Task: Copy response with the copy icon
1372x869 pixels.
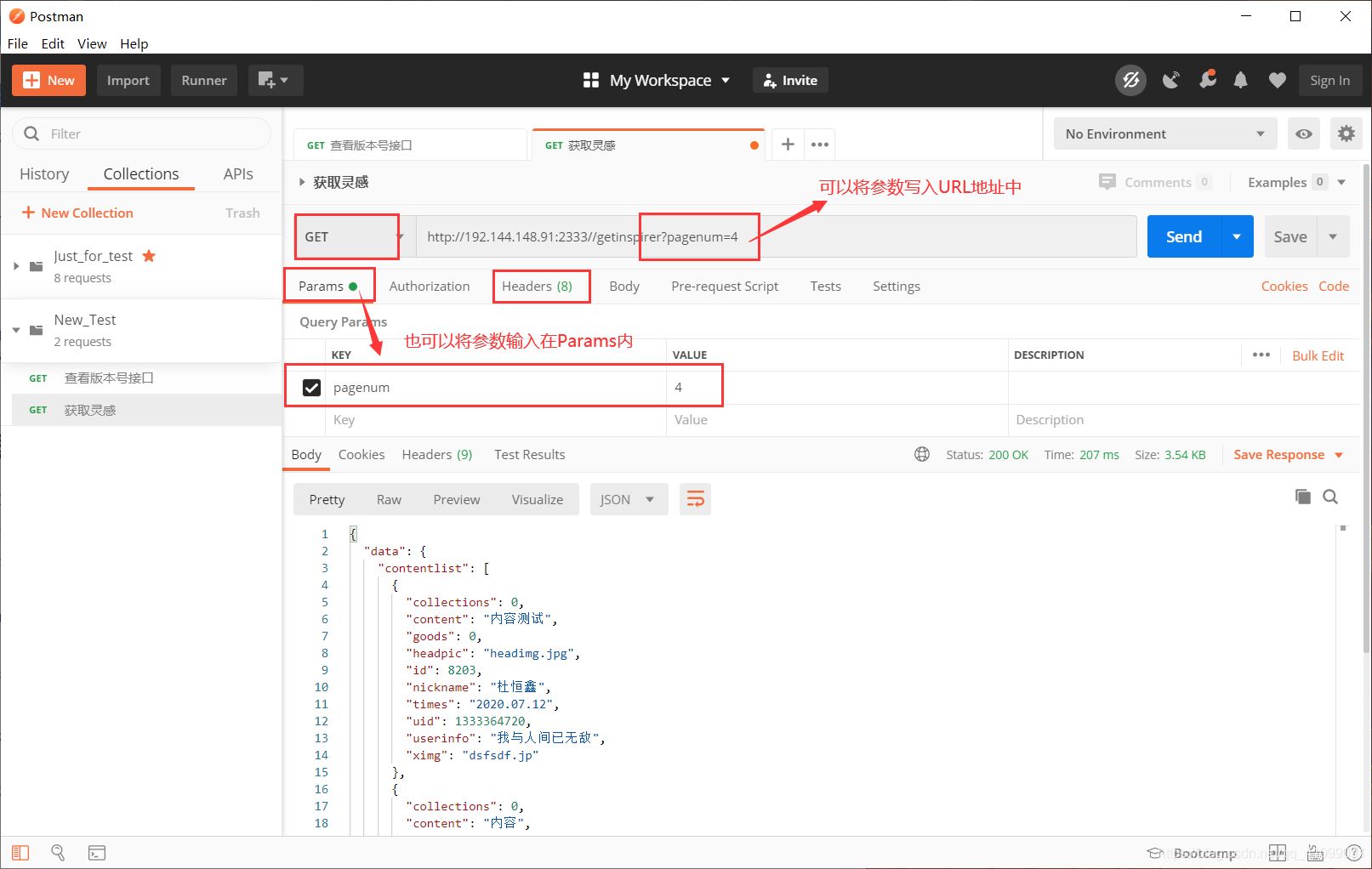Action: coord(1302,497)
